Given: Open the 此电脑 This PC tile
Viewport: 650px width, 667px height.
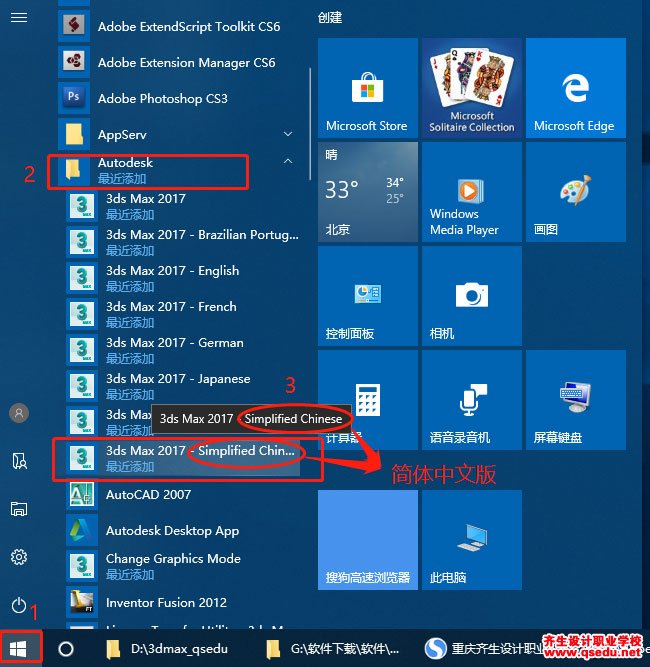Looking at the screenshot, I should 472,540.
